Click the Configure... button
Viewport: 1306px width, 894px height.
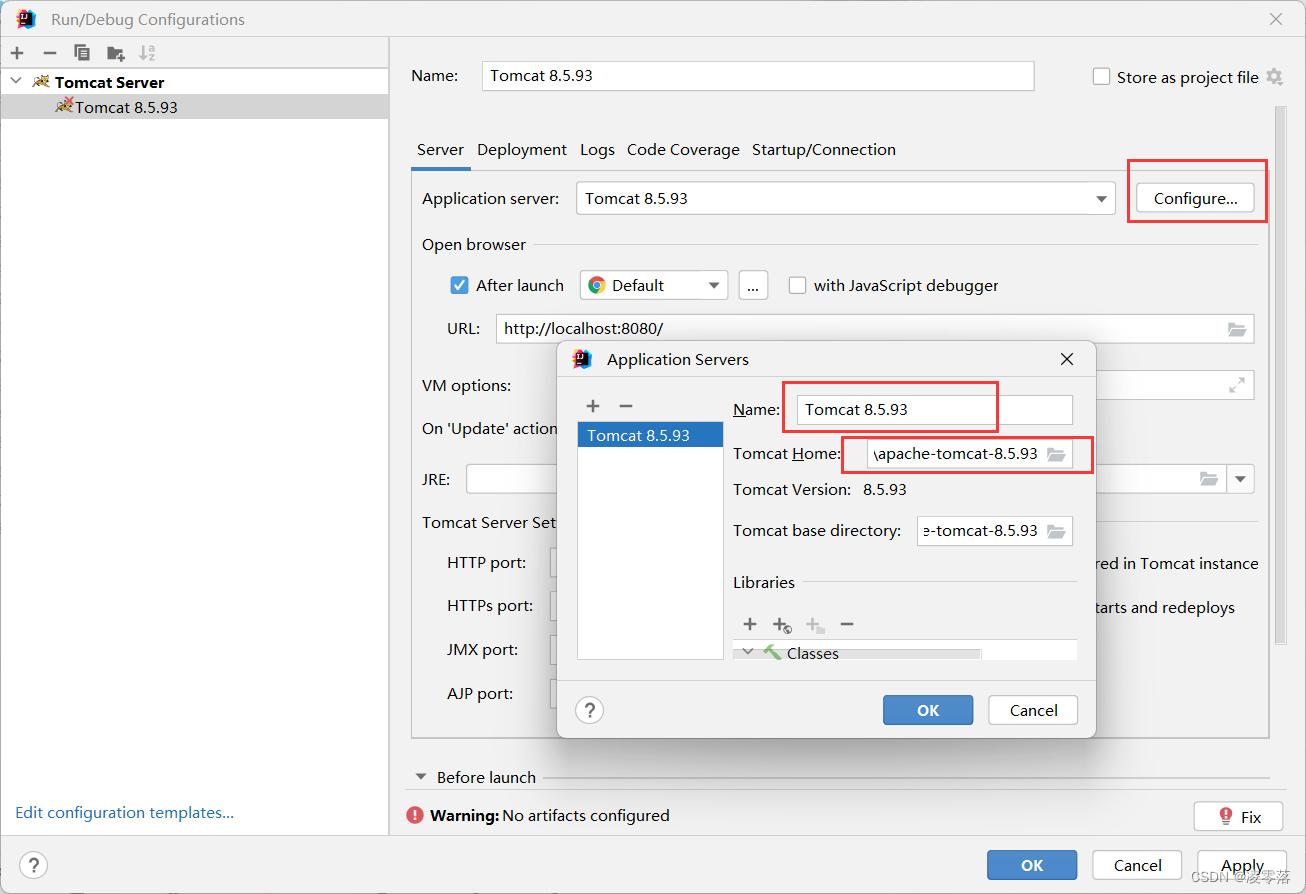[1195, 198]
